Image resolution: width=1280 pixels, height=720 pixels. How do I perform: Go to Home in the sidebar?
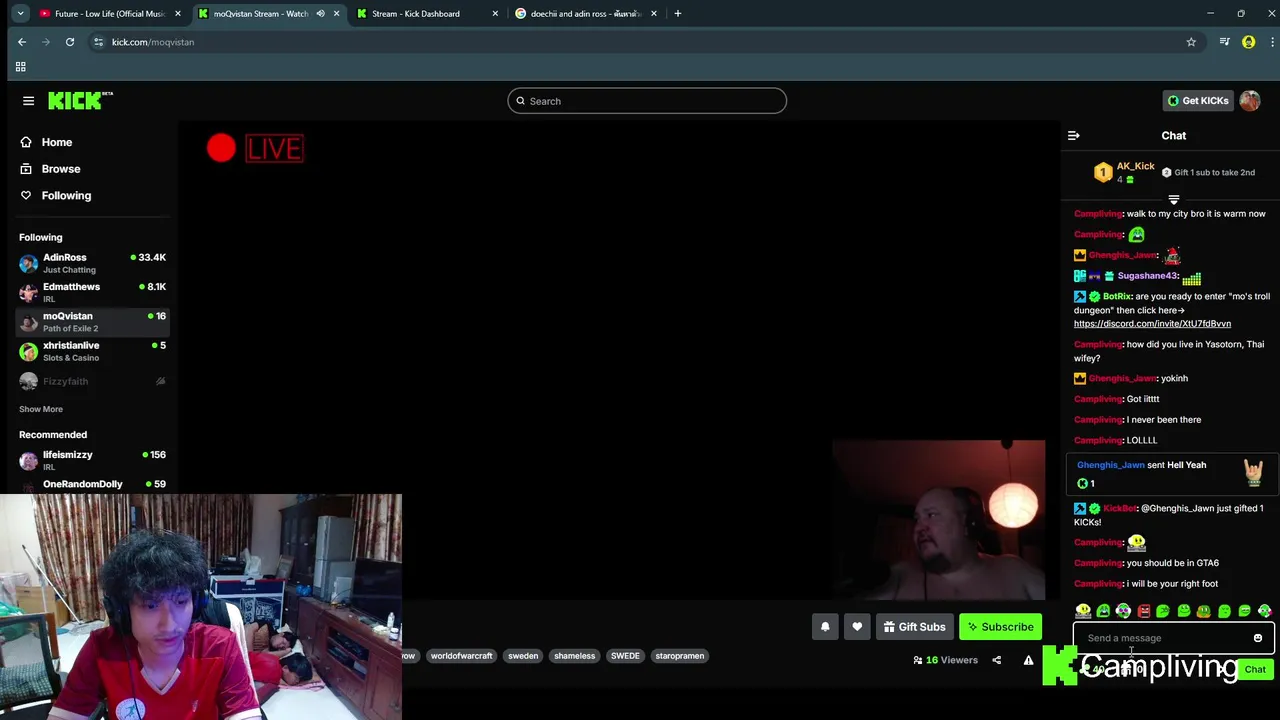coord(57,142)
